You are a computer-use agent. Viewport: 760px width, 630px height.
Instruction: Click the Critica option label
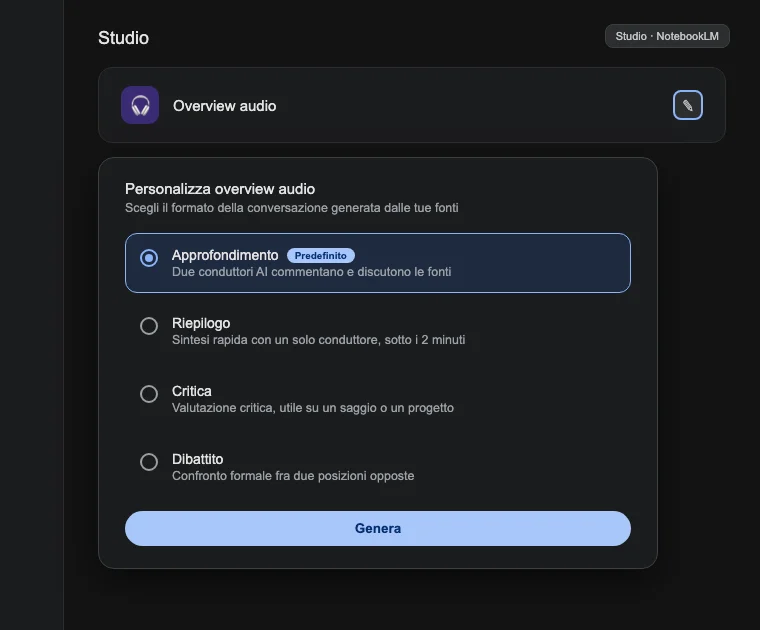coord(191,391)
